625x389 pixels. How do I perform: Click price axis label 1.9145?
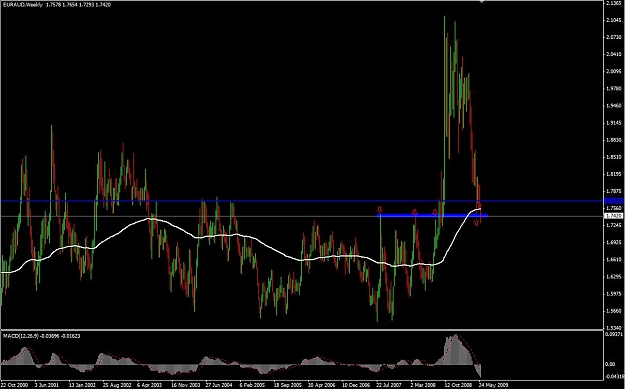[613, 123]
